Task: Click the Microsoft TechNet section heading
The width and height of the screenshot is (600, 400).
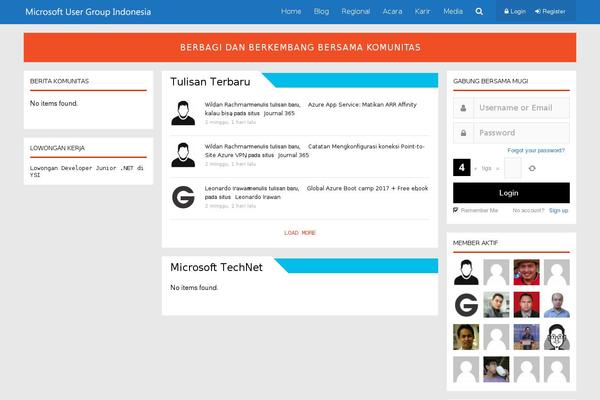Action: (x=216, y=267)
